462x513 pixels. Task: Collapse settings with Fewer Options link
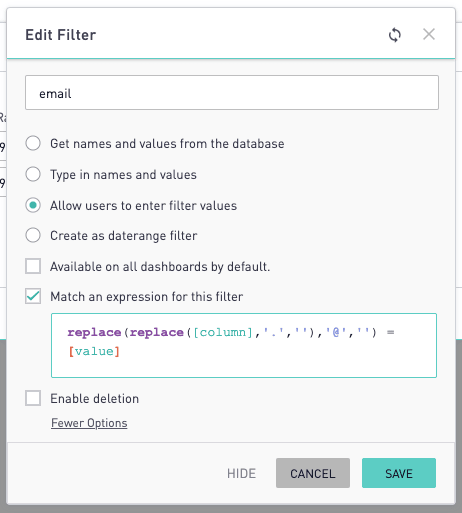pos(89,423)
